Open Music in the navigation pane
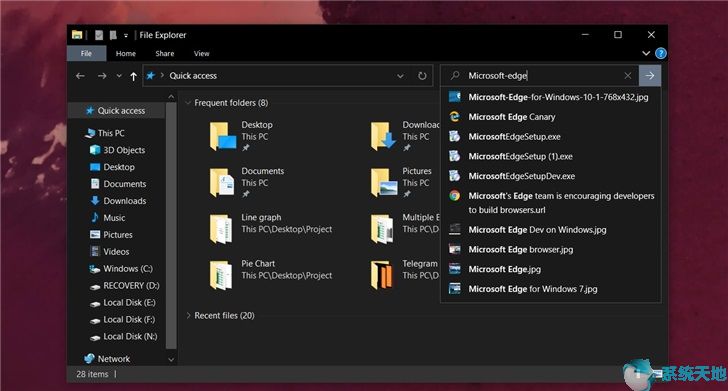This screenshot has height=391, width=728. (x=107, y=218)
